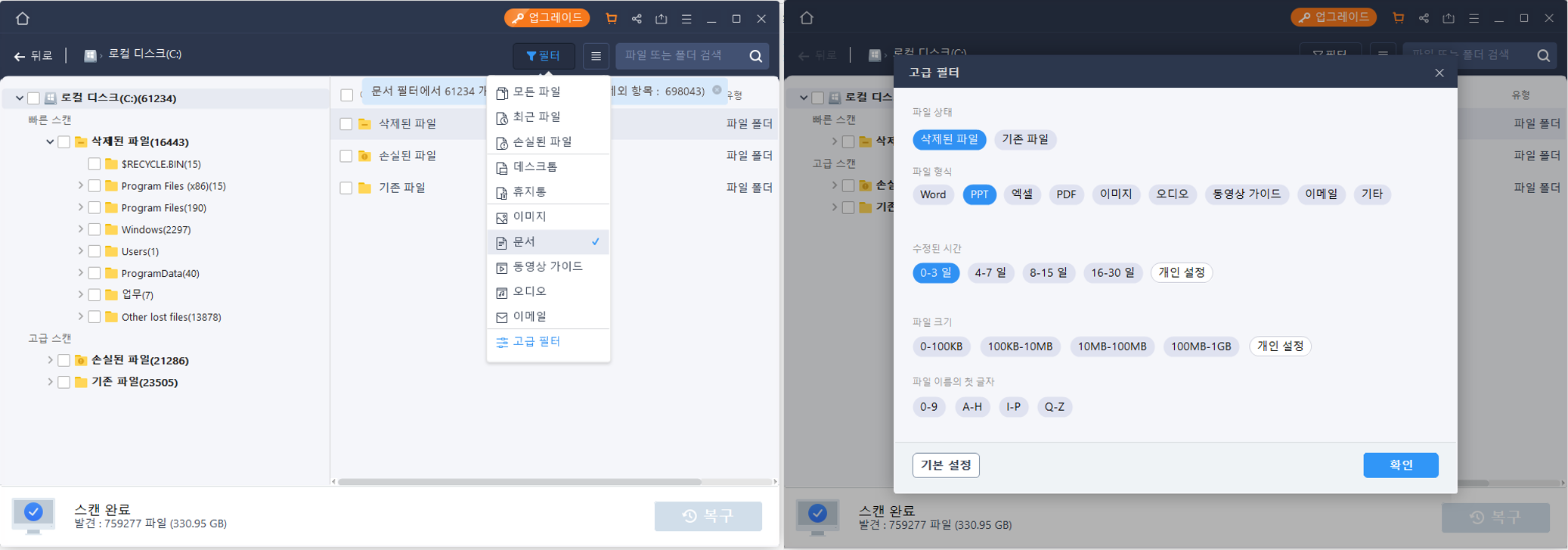Viewport: 1568px width, 550px height.
Task: Close the 고급 필터 dialog with X
Action: pos(1439,73)
